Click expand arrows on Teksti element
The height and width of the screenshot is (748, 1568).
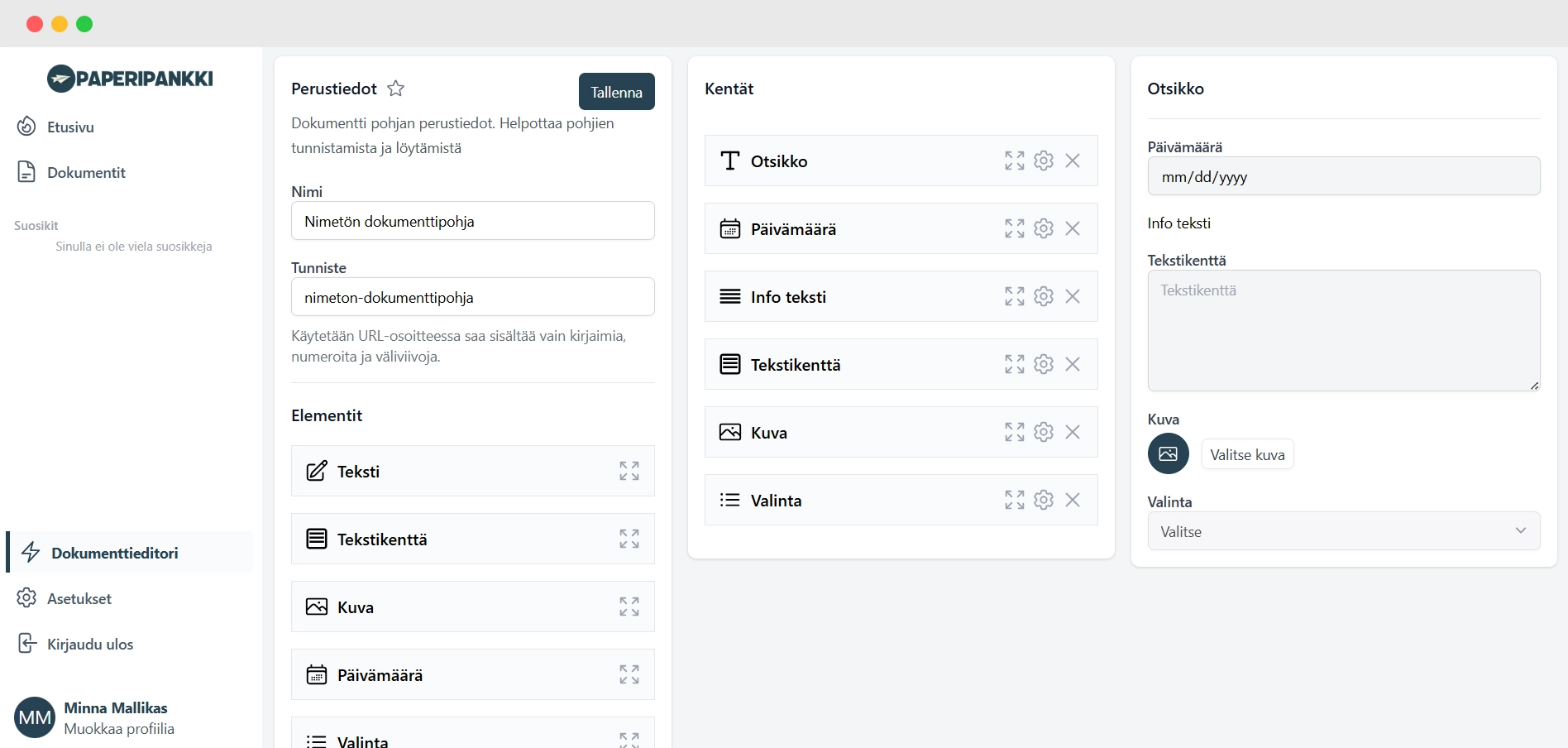tap(629, 471)
